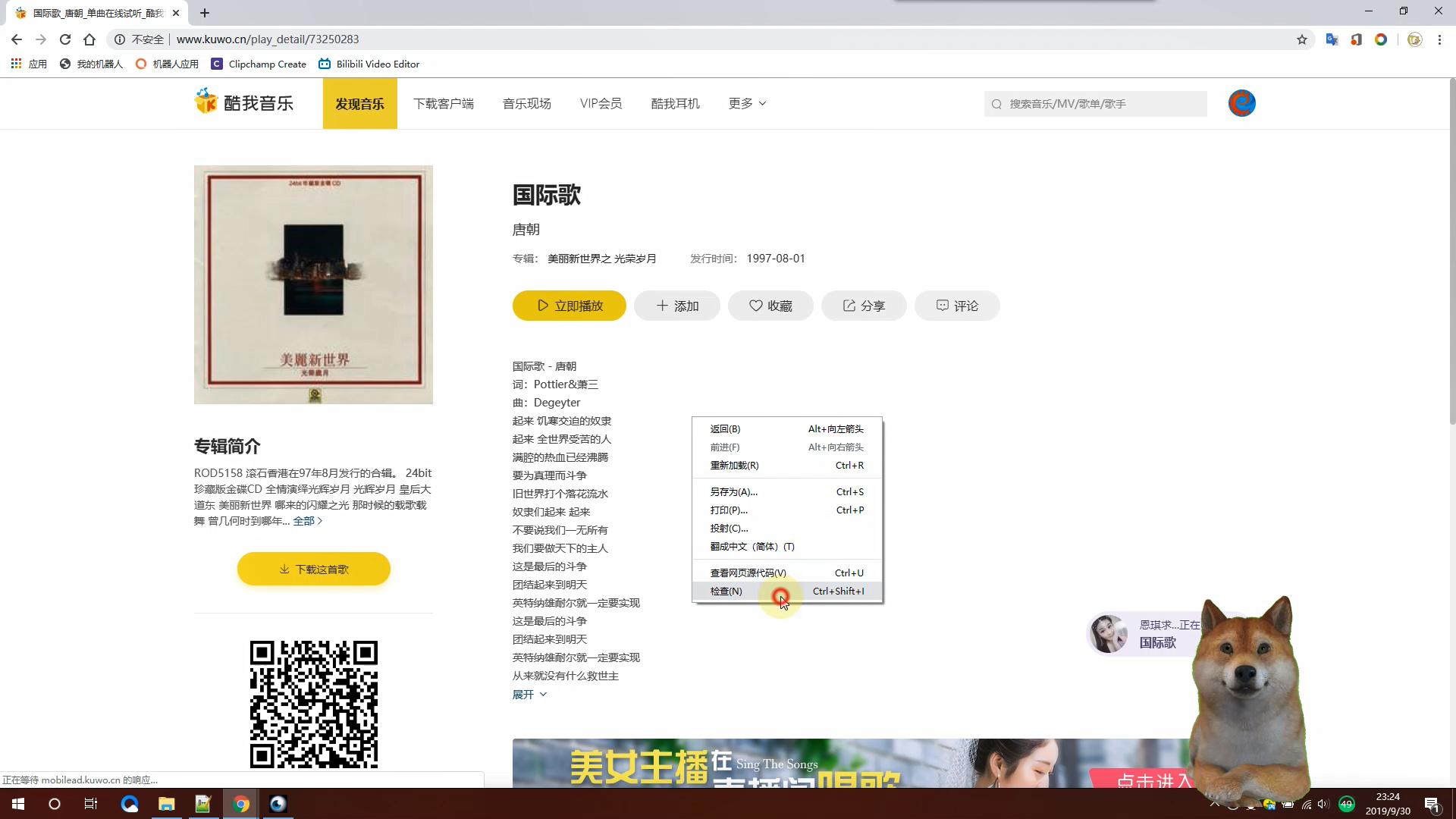Click the Apps shortcut in bookmarks bar

pyautogui.click(x=29, y=64)
